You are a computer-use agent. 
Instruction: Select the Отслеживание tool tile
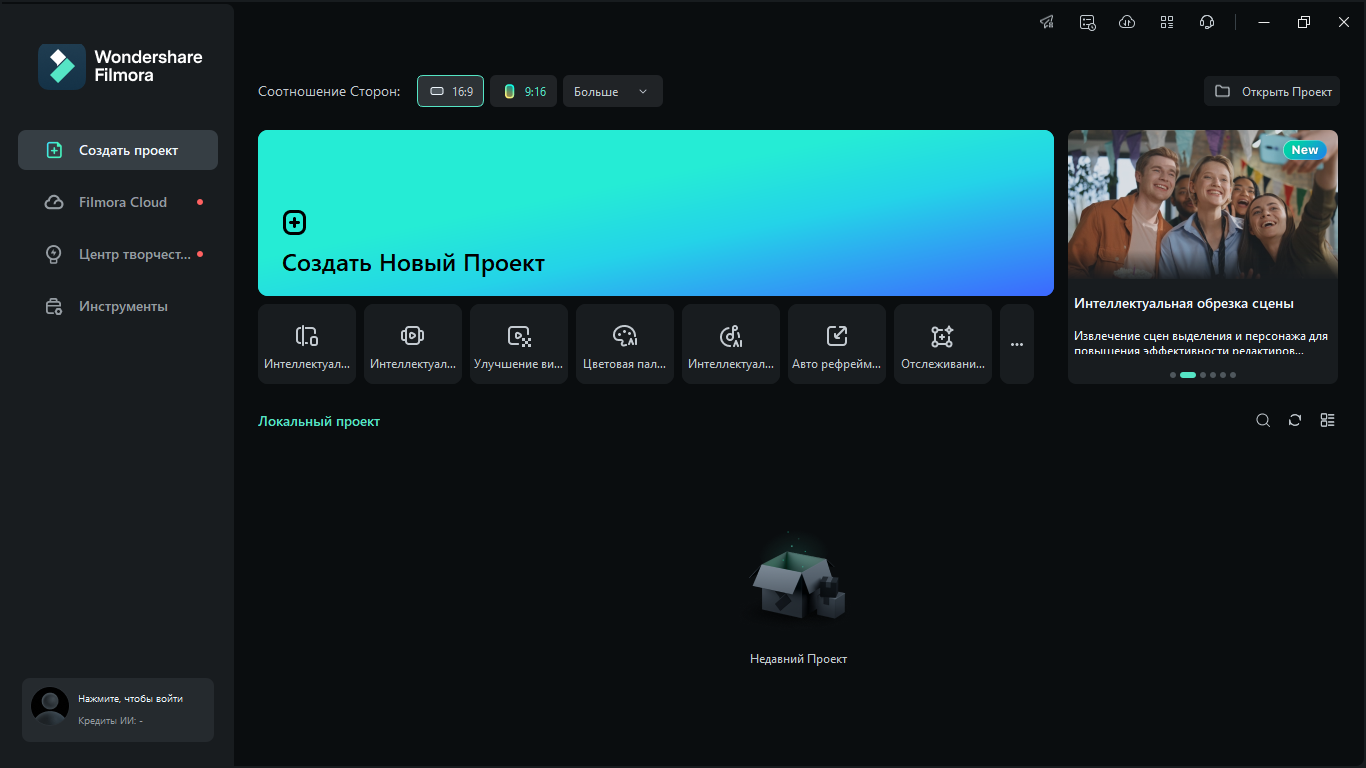943,344
